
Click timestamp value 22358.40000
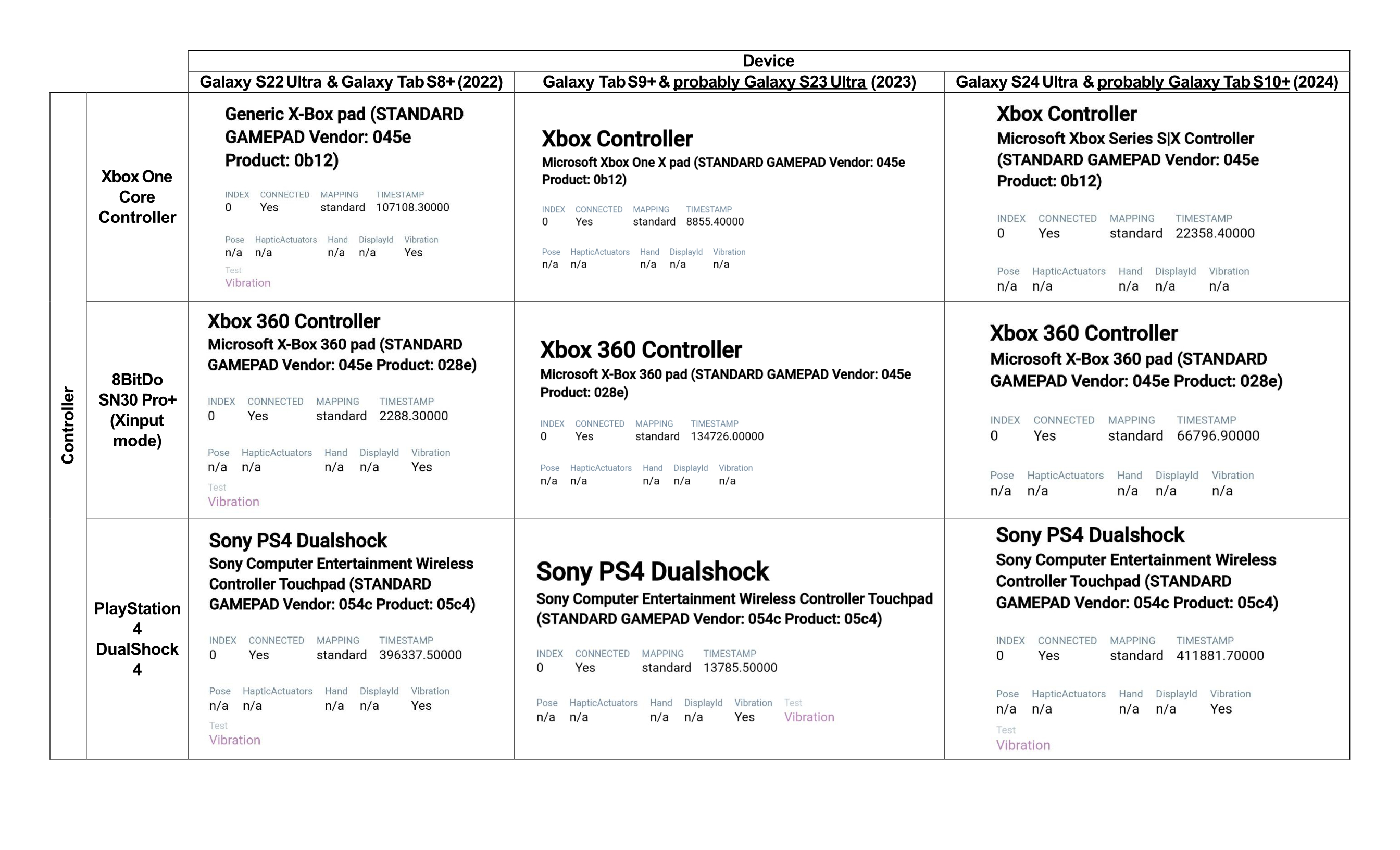click(1215, 233)
